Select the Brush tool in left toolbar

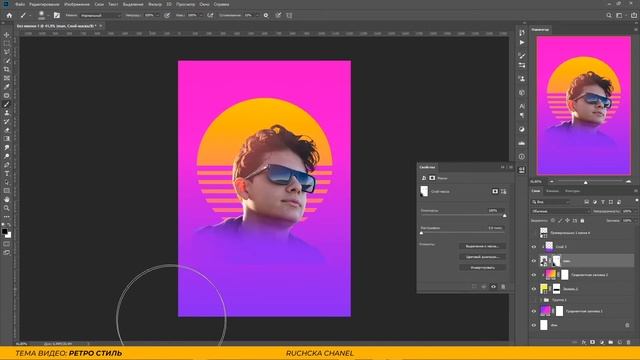point(7,104)
